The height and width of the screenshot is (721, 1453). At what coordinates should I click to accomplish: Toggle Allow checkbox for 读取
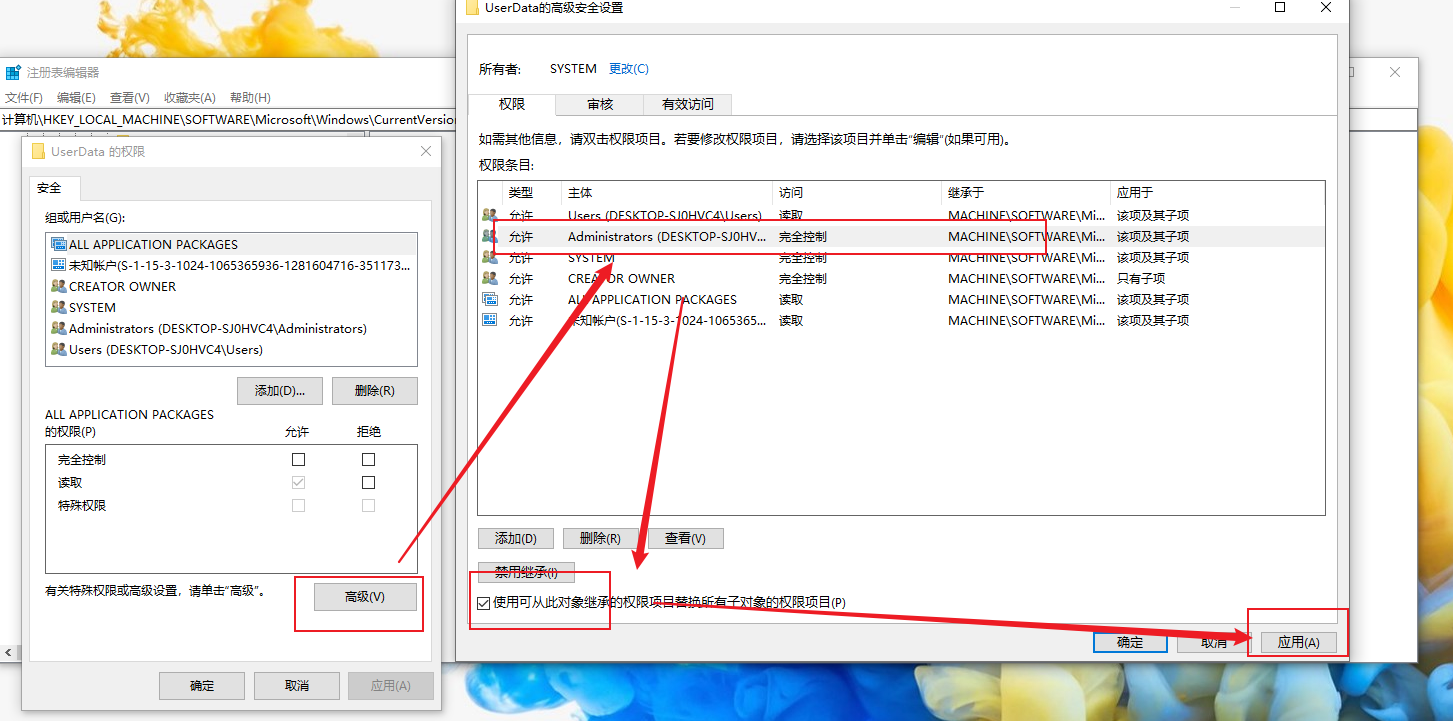point(298,483)
